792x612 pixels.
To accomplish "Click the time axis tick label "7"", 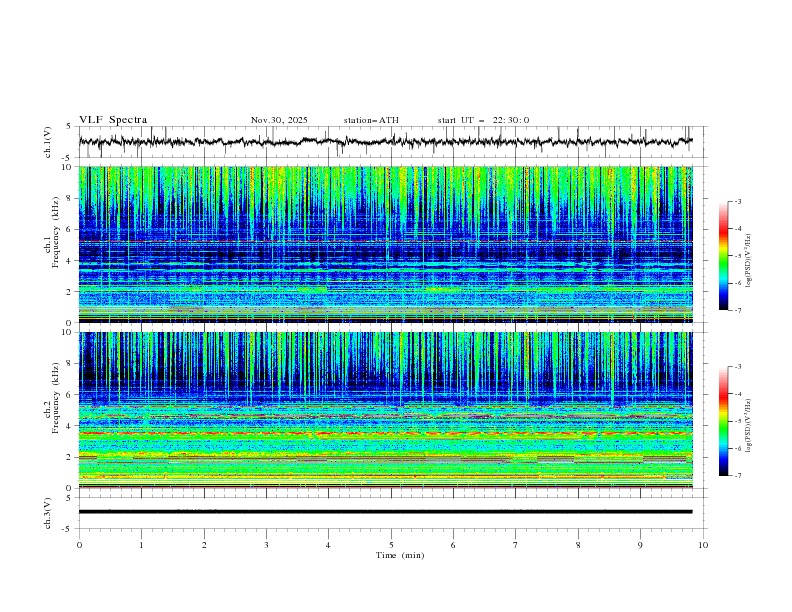I will point(516,545).
